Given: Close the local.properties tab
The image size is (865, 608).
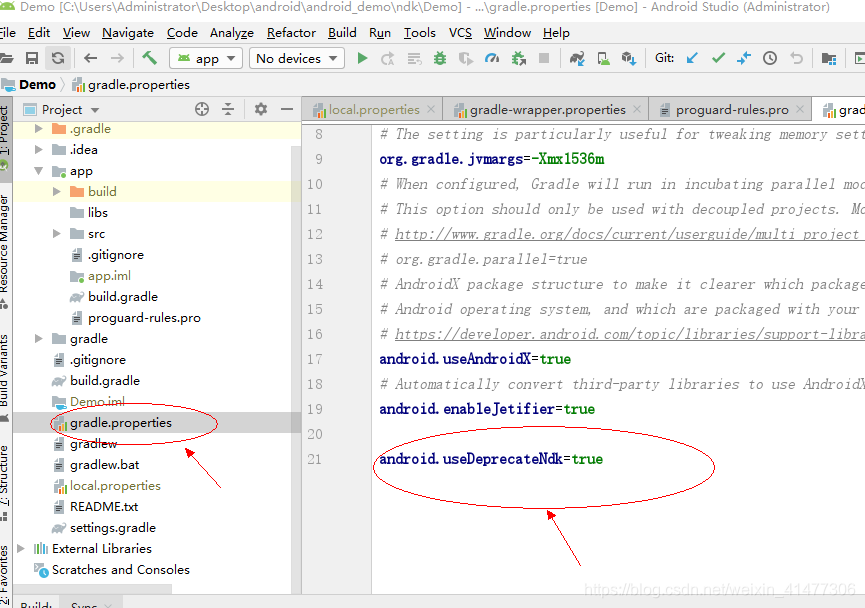Looking at the screenshot, I should (x=431, y=109).
